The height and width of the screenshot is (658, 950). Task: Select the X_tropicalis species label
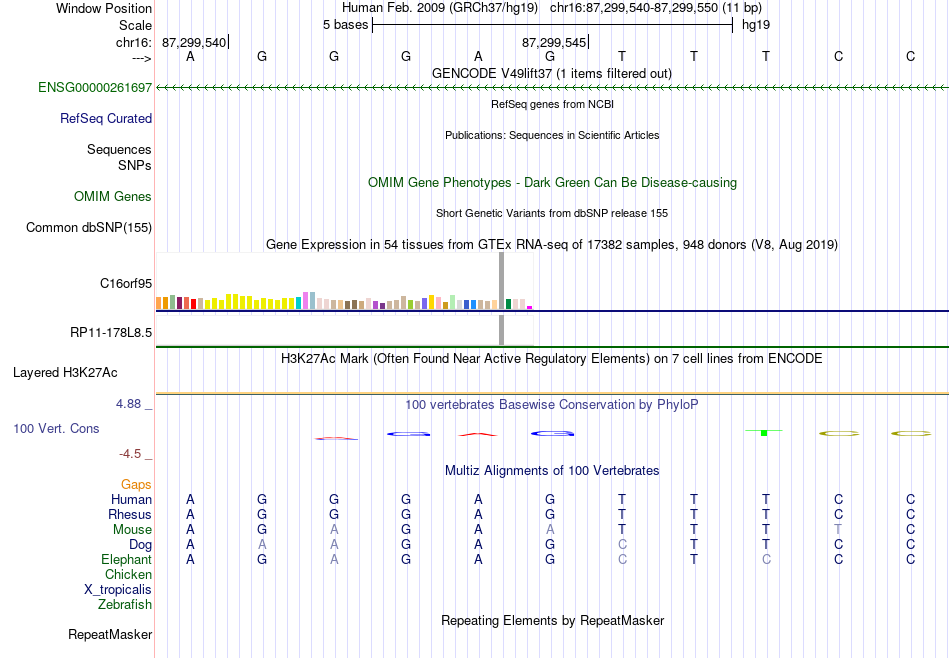tap(118, 590)
